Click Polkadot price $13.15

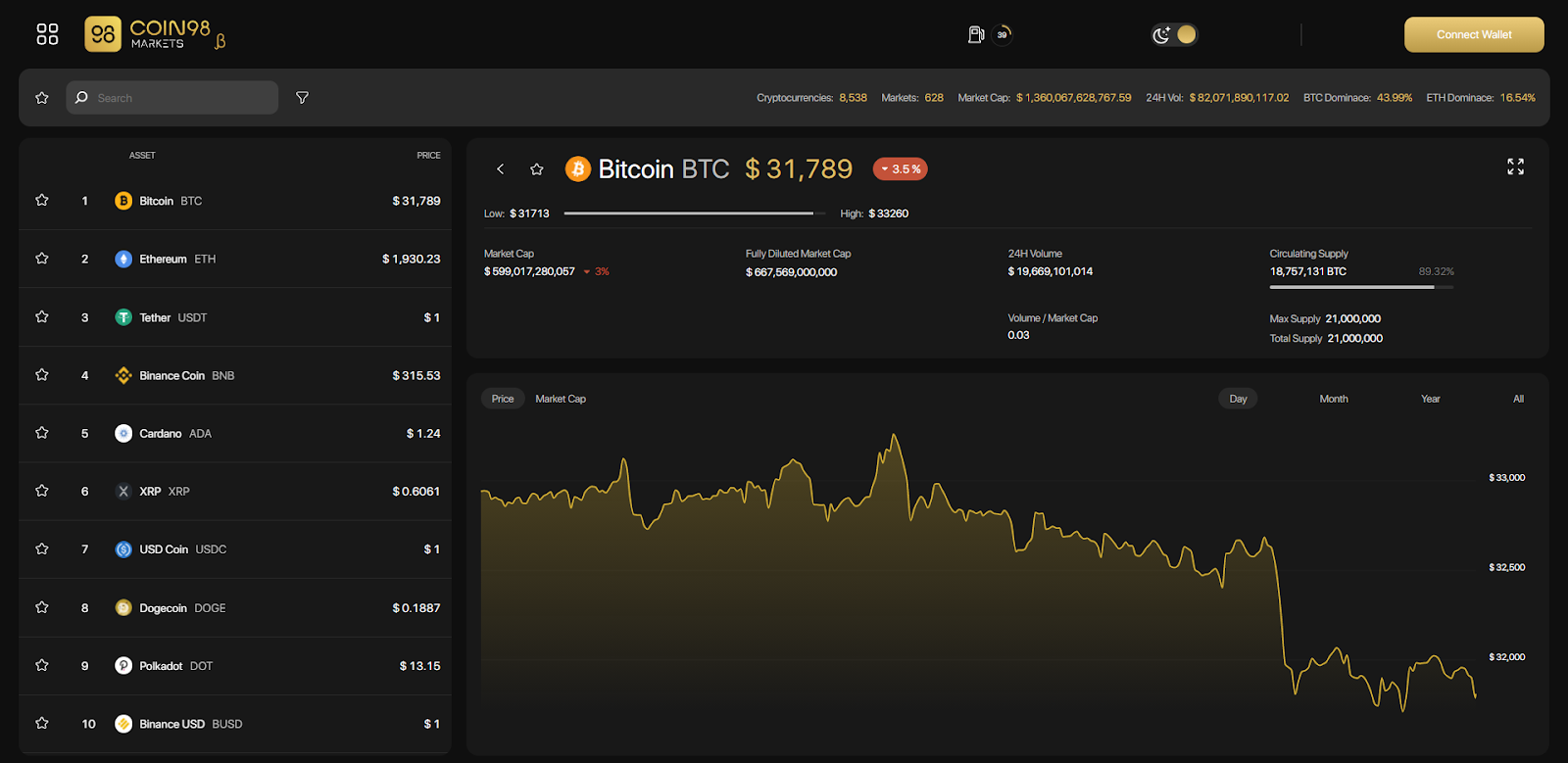(x=420, y=666)
